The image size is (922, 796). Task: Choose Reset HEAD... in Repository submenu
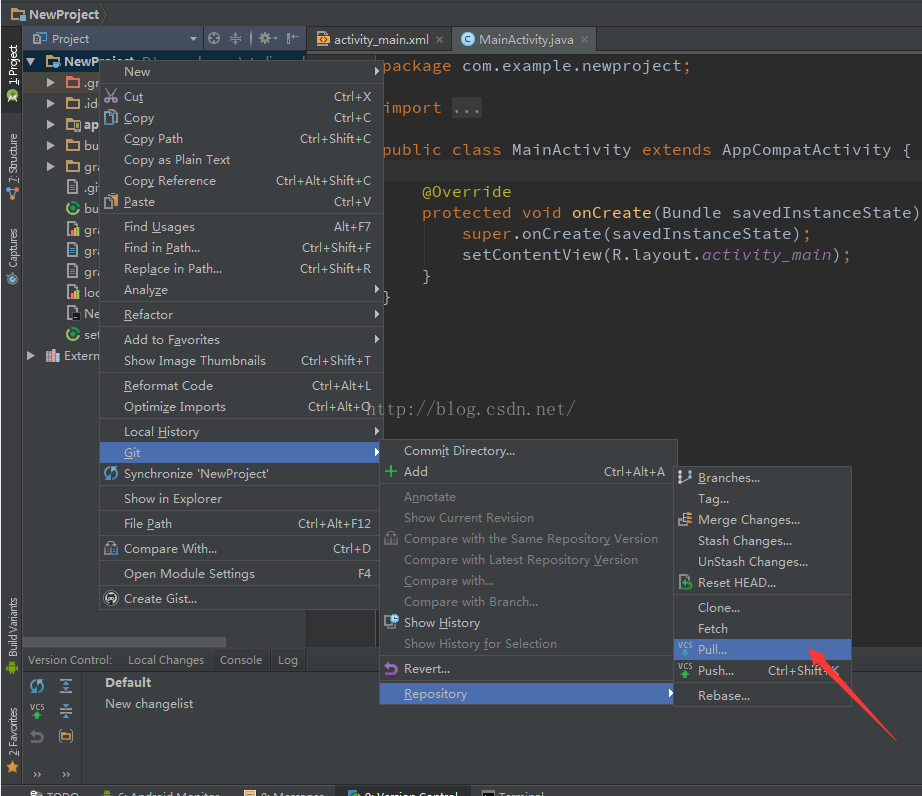pos(763,583)
